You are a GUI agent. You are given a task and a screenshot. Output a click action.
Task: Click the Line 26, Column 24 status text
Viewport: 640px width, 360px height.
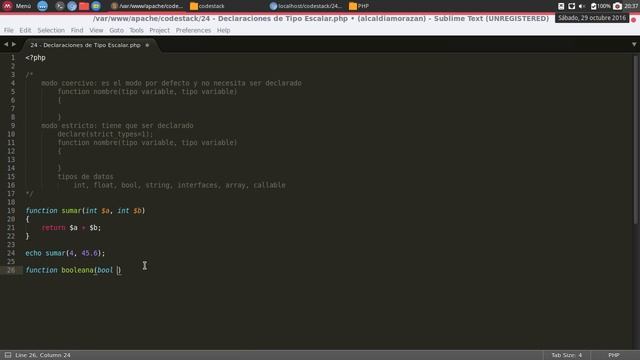click(43, 355)
